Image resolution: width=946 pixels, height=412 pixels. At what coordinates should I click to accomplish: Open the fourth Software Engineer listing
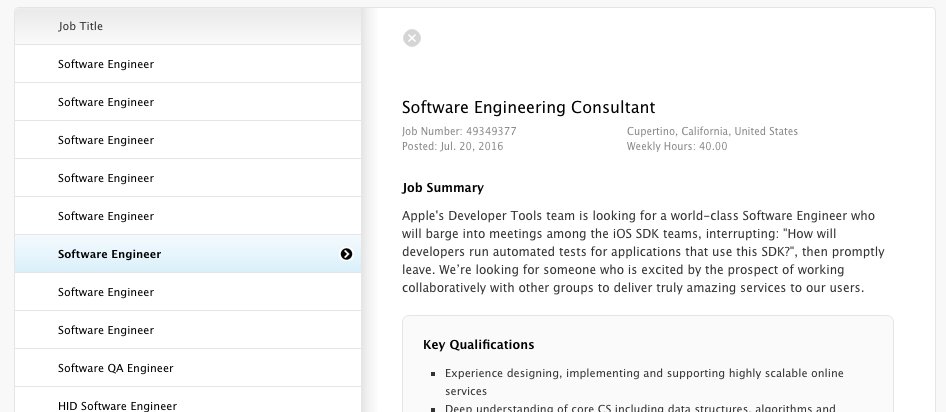[x=106, y=178]
